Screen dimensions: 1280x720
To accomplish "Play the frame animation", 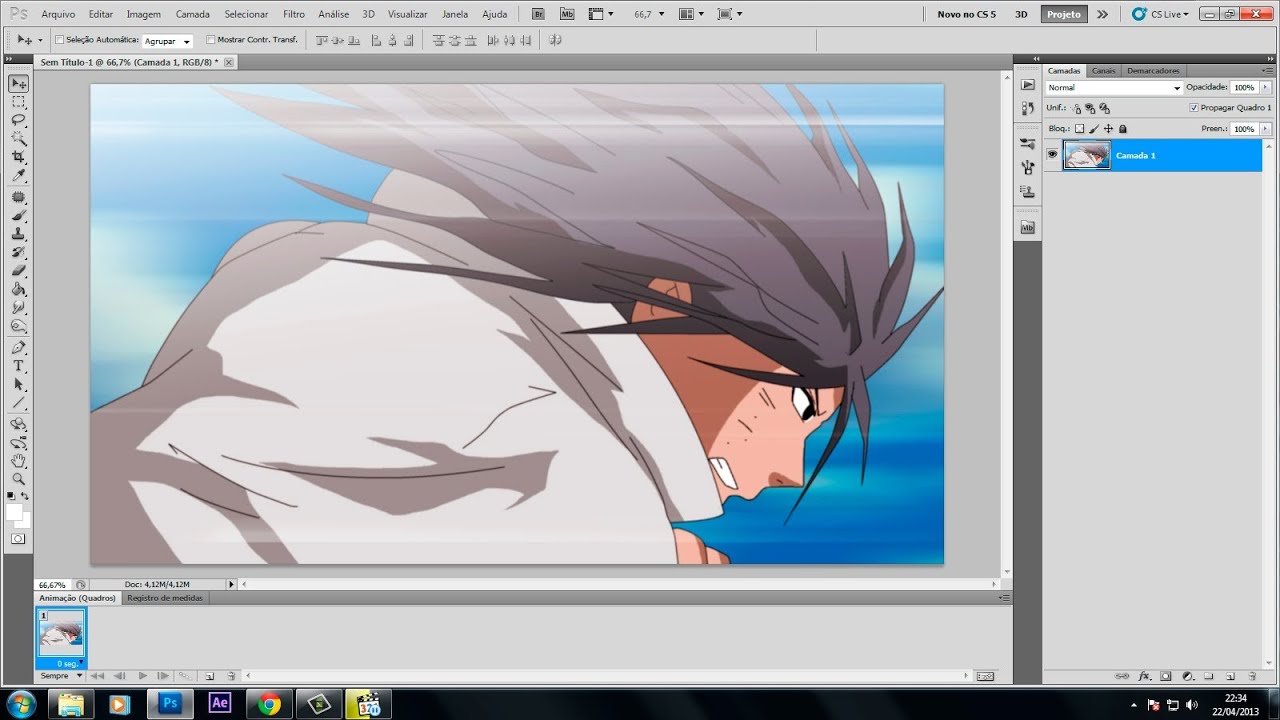I will (143, 676).
